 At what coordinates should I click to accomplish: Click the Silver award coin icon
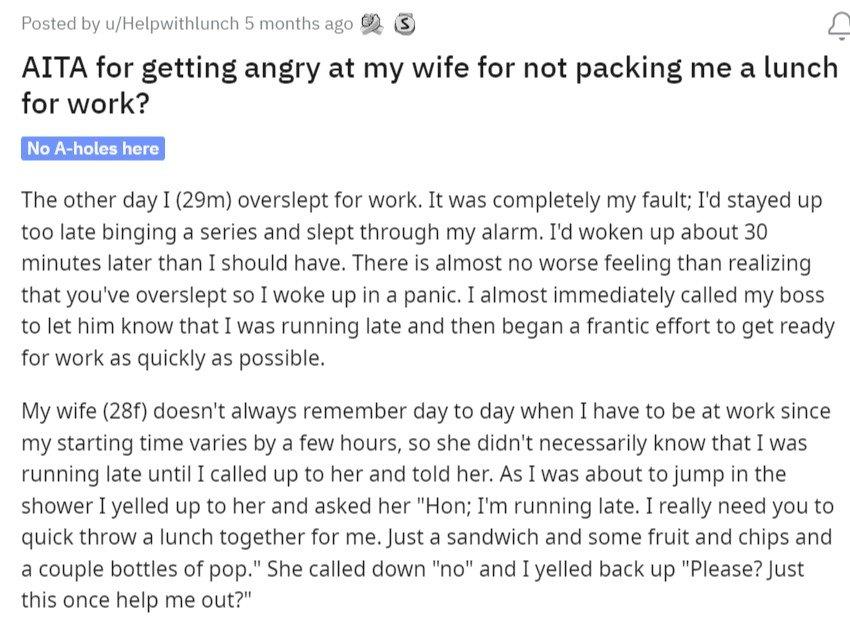pos(404,24)
